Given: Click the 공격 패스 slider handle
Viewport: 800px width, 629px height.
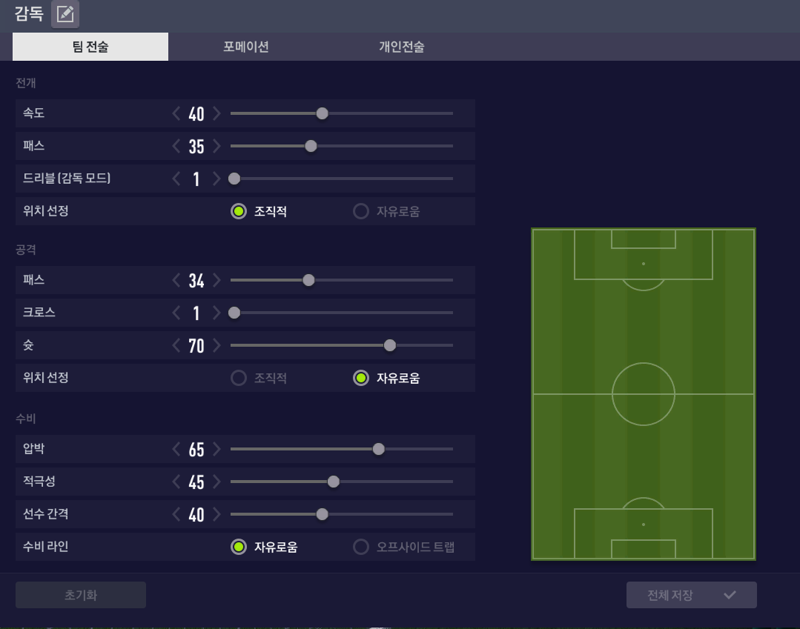Looking at the screenshot, I should point(309,280).
